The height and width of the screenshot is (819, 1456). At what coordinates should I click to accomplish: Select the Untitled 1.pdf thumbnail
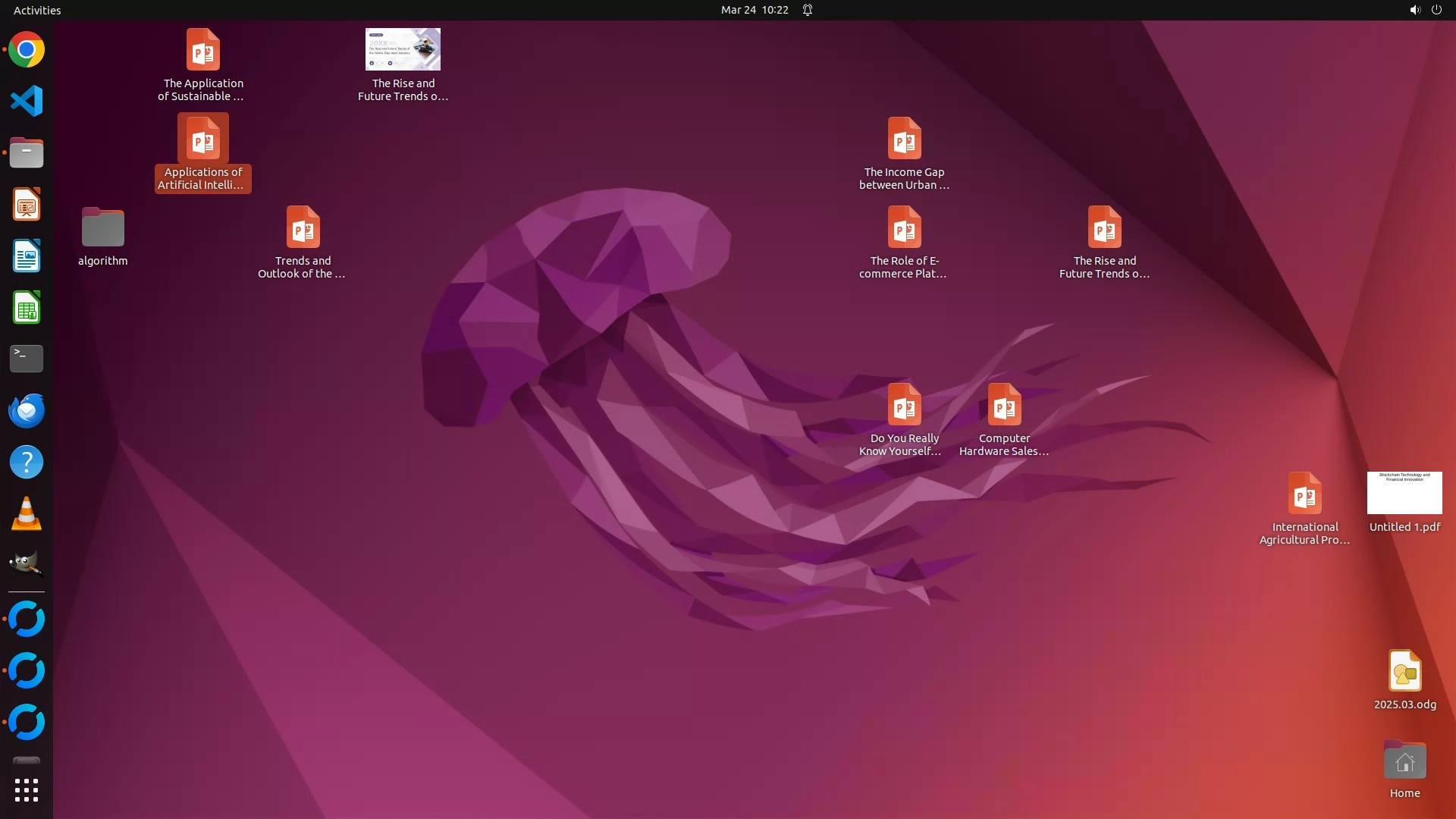pyautogui.click(x=1404, y=493)
